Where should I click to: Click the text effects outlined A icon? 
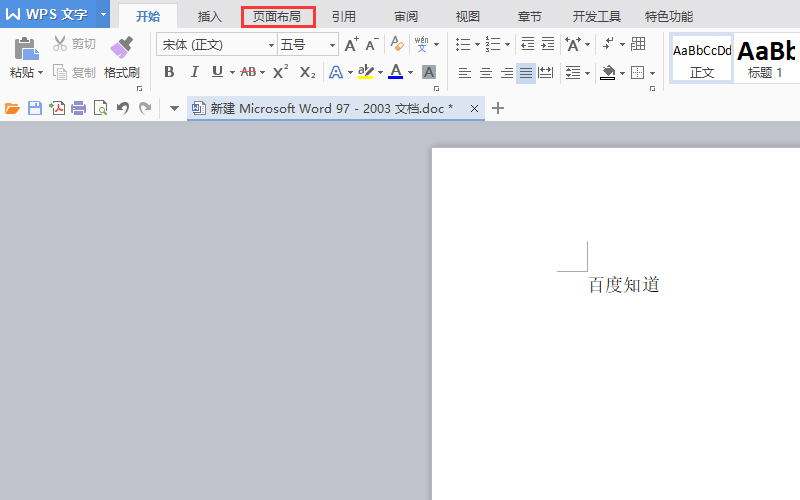[x=336, y=72]
